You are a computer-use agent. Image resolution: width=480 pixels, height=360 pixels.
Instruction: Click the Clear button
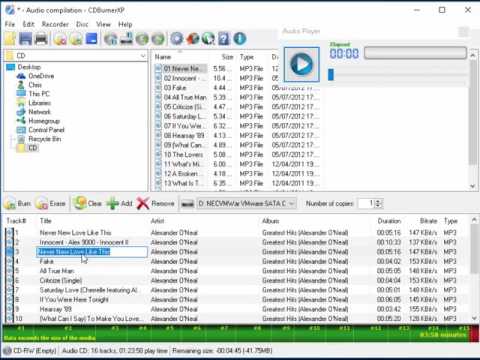(x=87, y=203)
